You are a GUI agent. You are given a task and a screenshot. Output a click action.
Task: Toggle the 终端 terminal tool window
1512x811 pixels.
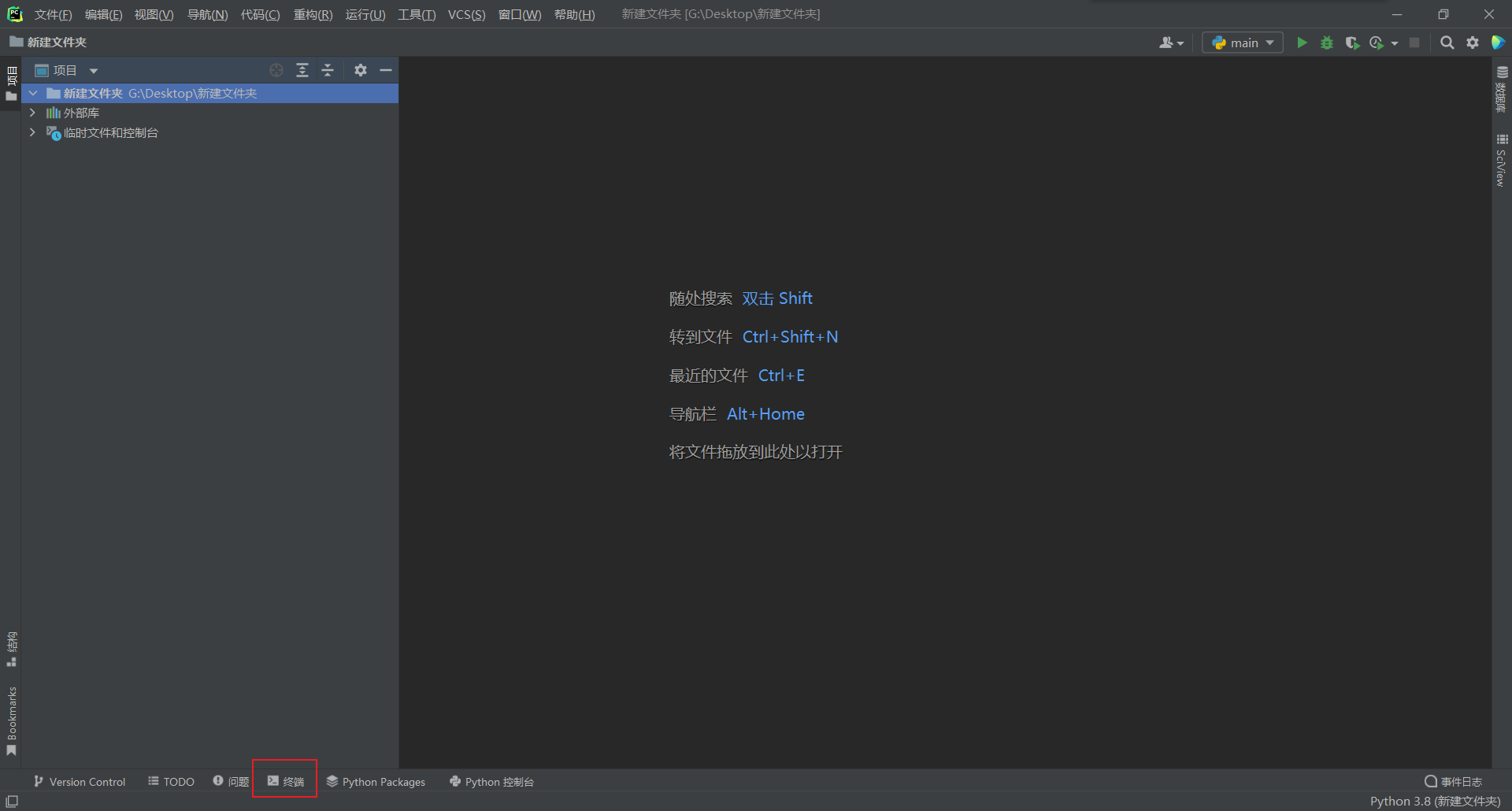(x=285, y=781)
